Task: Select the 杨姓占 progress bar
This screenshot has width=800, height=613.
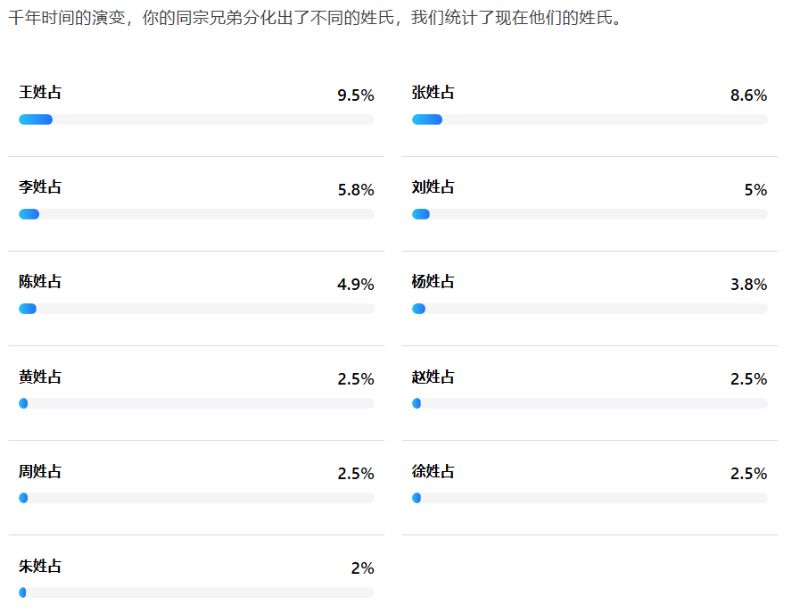Action: pos(589,309)
